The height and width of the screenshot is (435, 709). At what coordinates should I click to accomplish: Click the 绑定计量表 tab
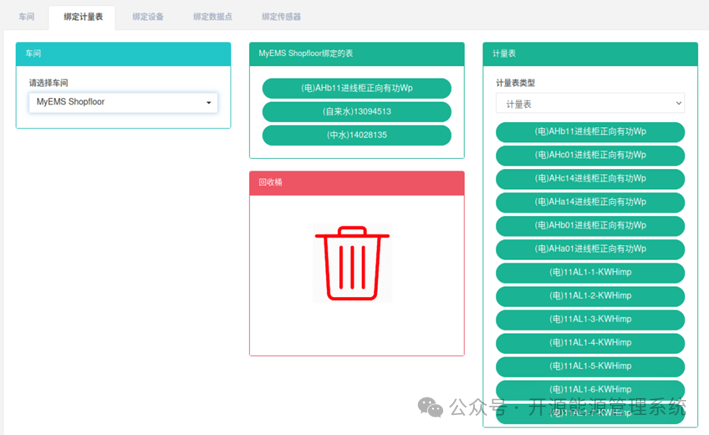pos(83,17)
